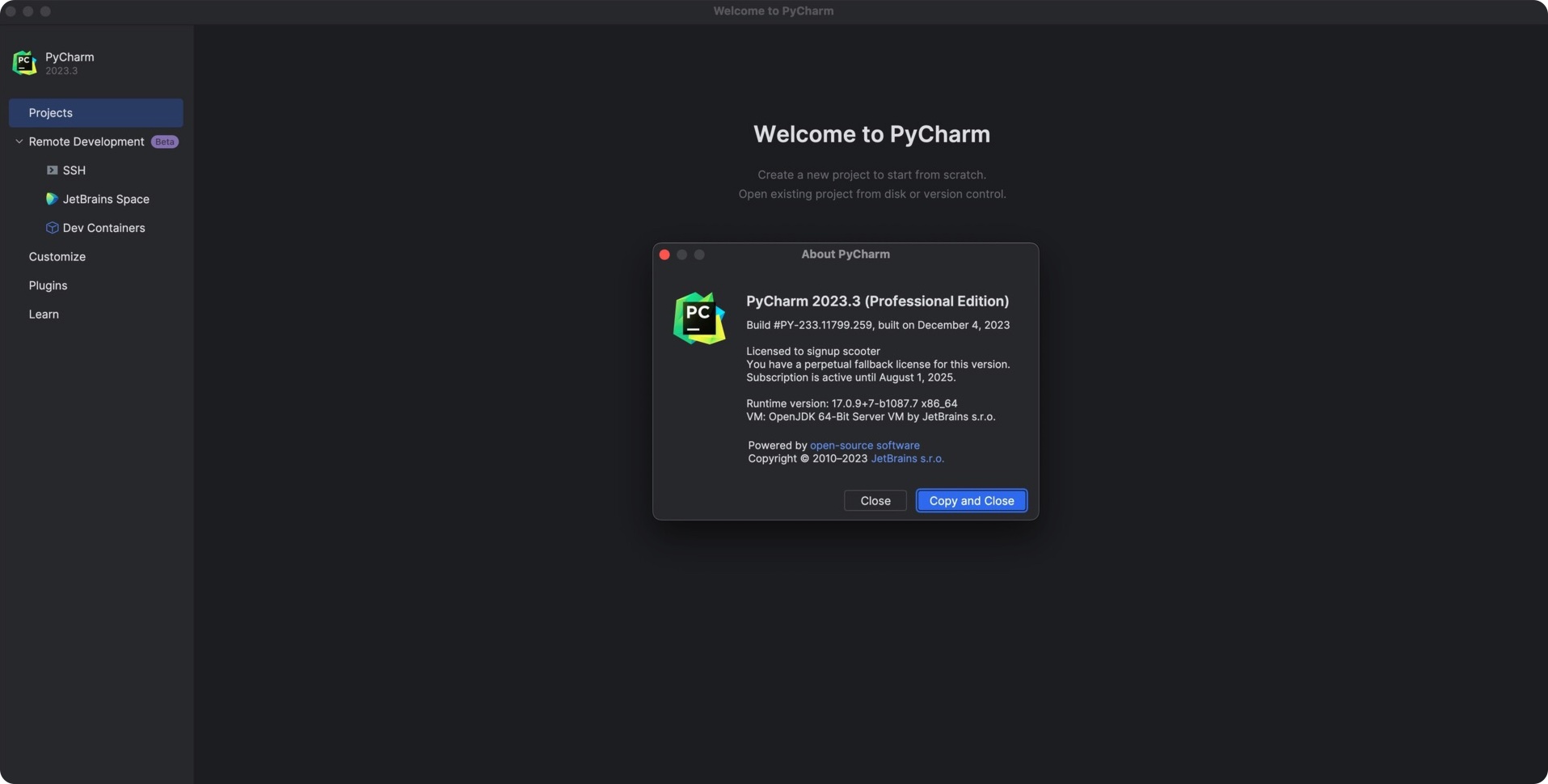Switch to the Customize tab
Screen dimensions: 1548x784
point(57,257)
